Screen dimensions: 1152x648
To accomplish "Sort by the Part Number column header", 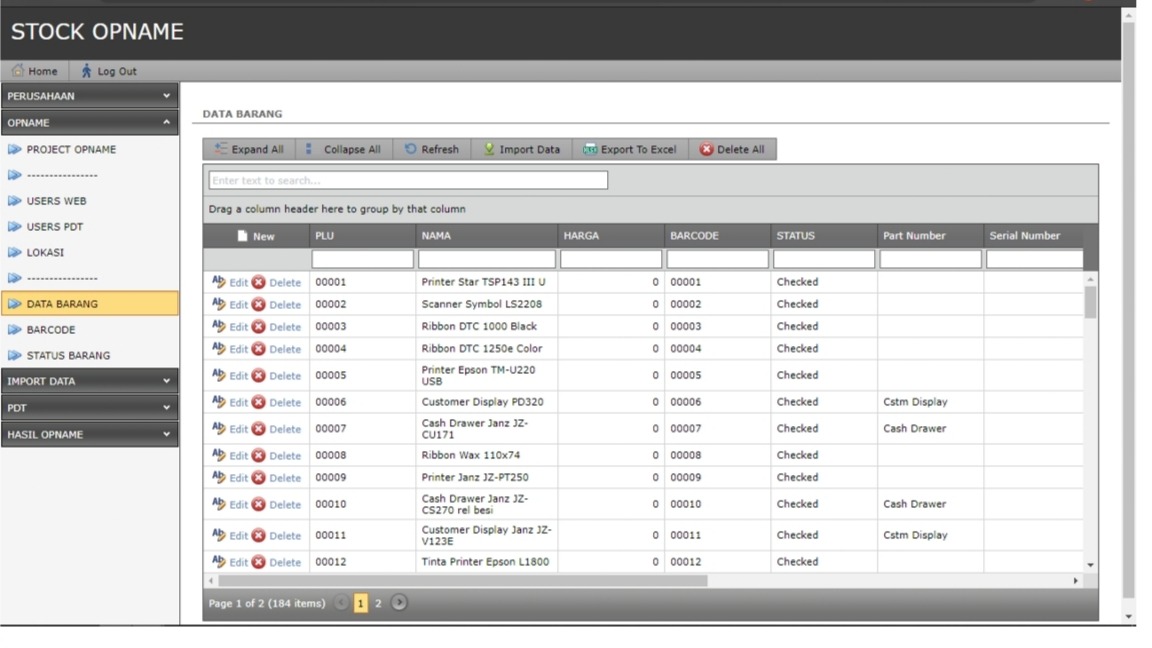I will pyautogui.click(x=930, y=236).
